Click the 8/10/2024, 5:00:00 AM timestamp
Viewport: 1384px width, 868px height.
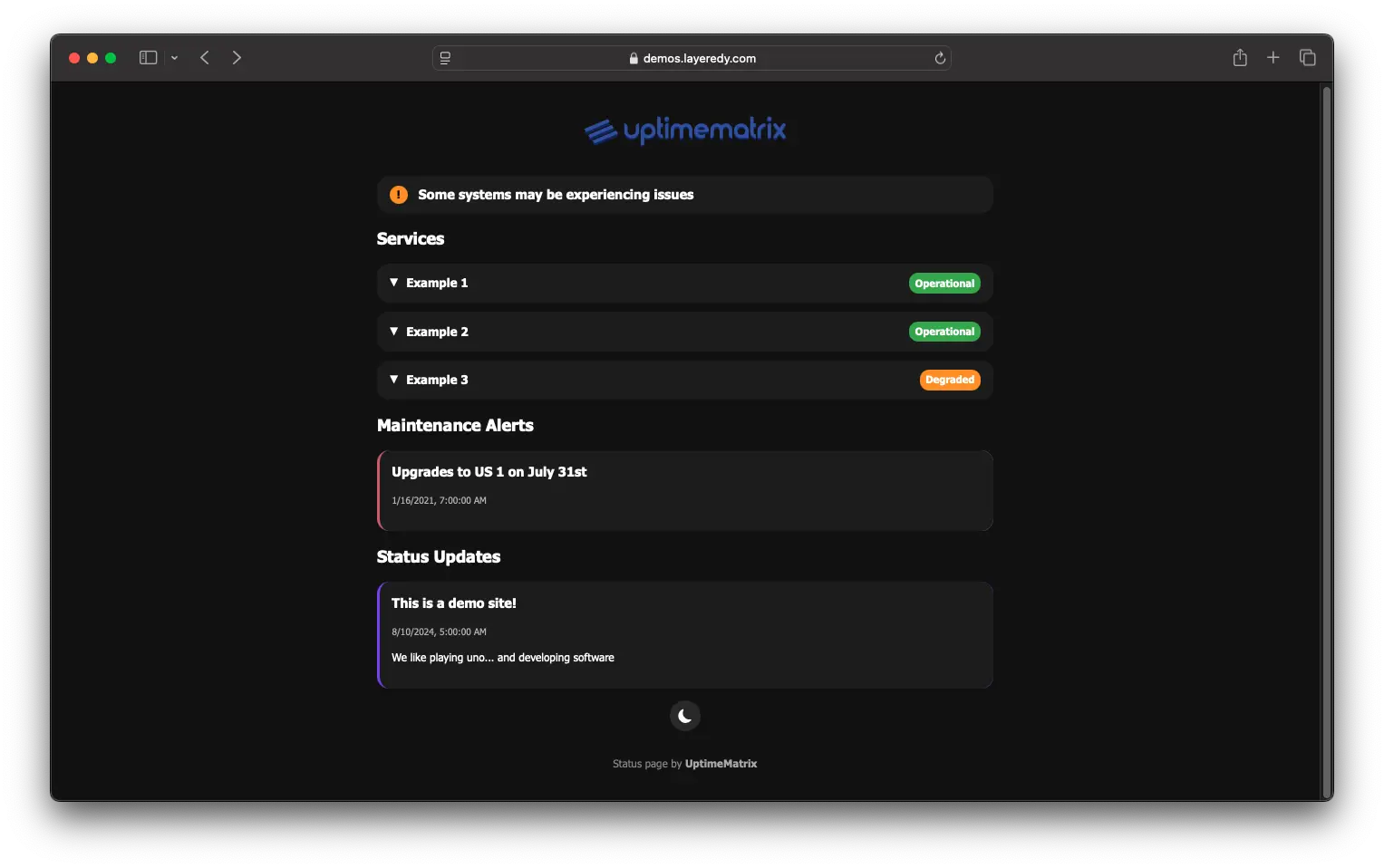(439, 632)
